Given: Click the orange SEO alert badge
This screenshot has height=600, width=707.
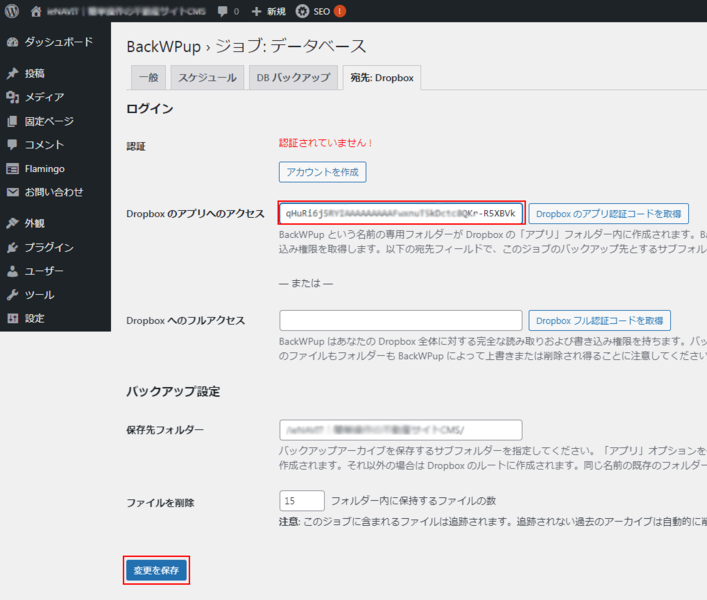Looking at the screenshot, I should (x=340, y=11).
